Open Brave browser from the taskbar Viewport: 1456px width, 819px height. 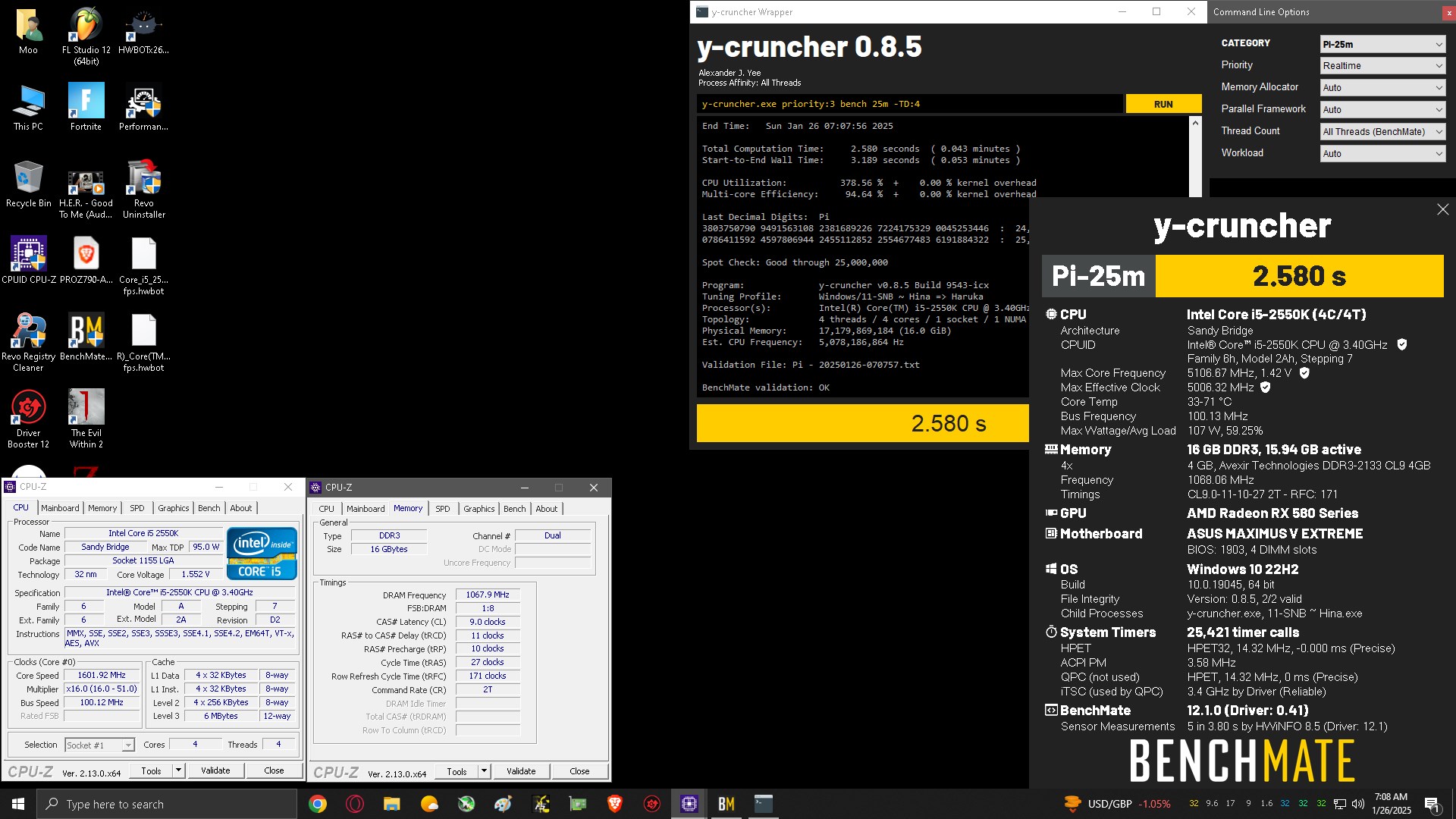pyautogui.click(x=615, y=804)
